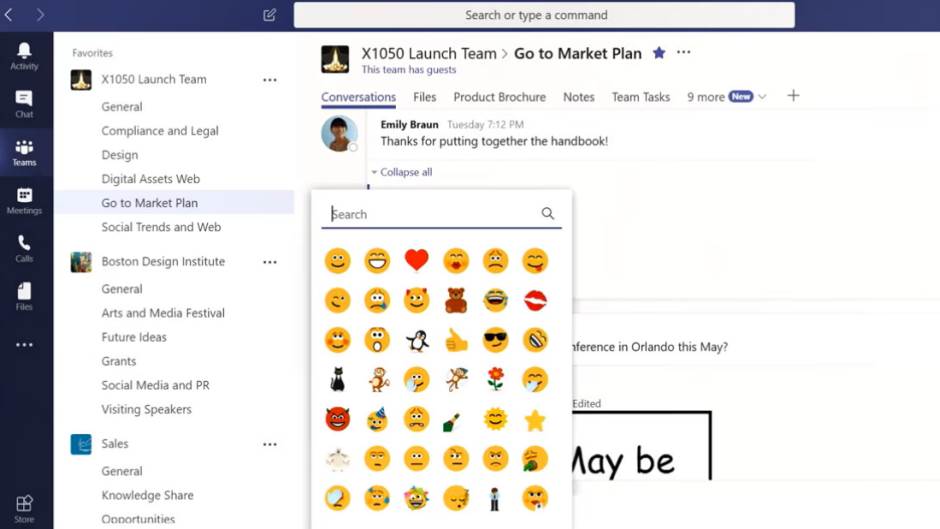Open the Chat section
Screen dimensions: 940x529
(24, 104)
